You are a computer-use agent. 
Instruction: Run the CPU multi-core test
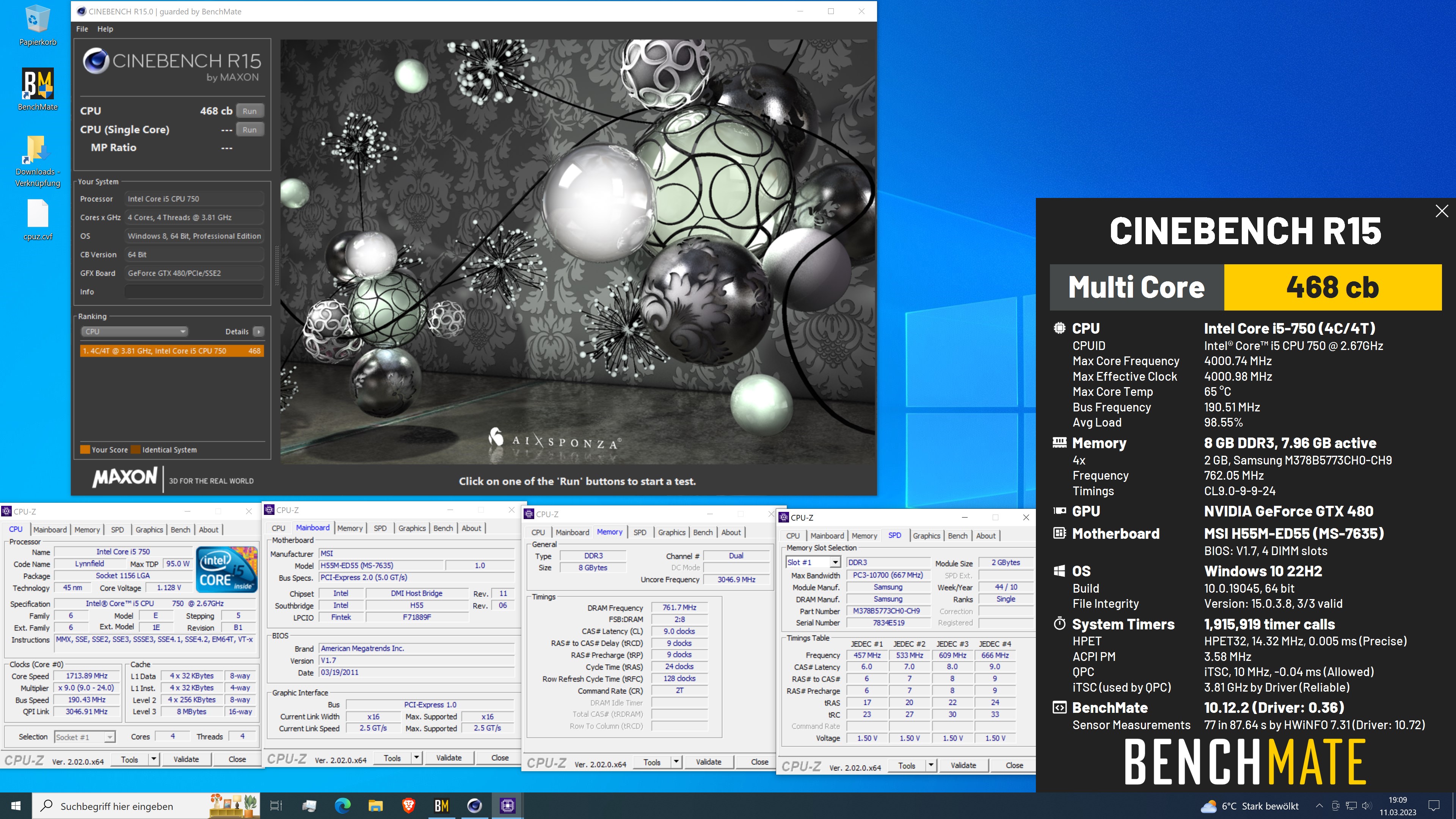coord(249,111)
